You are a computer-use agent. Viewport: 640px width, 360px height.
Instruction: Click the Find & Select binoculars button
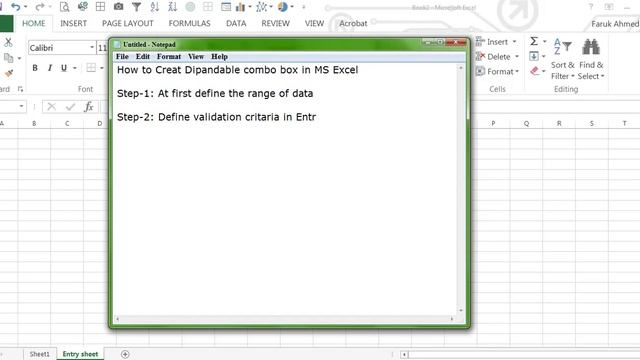(x=591, y=59)
